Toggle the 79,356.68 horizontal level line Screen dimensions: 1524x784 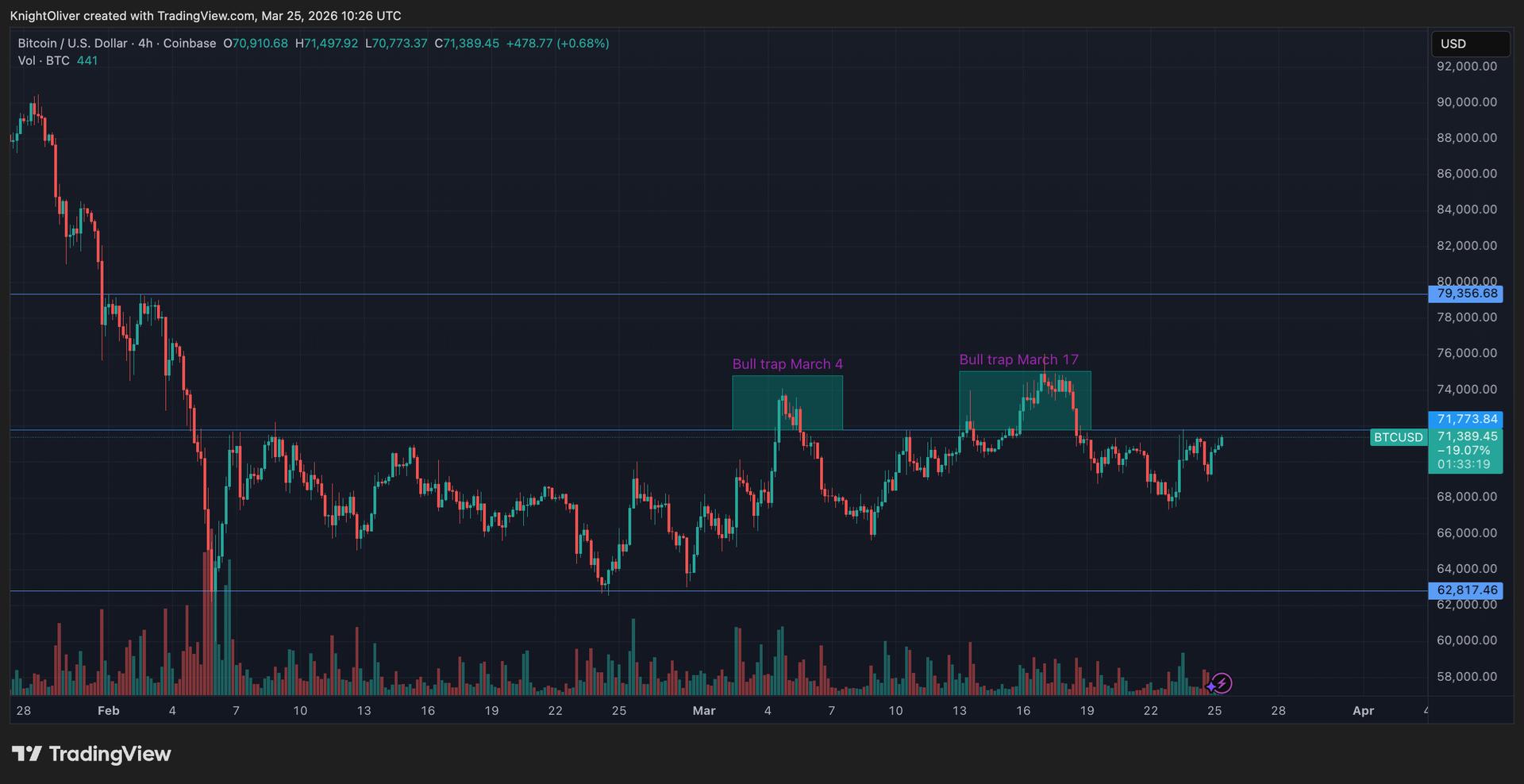[x=1465, y=294]
